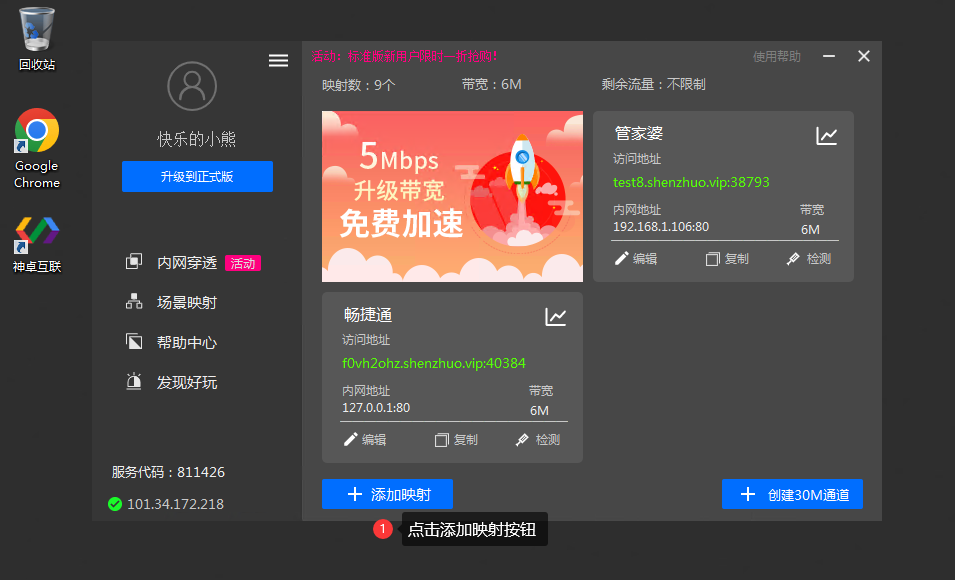Click the 创建30M通道 button
955x580 pixels.
click(792, 494)
